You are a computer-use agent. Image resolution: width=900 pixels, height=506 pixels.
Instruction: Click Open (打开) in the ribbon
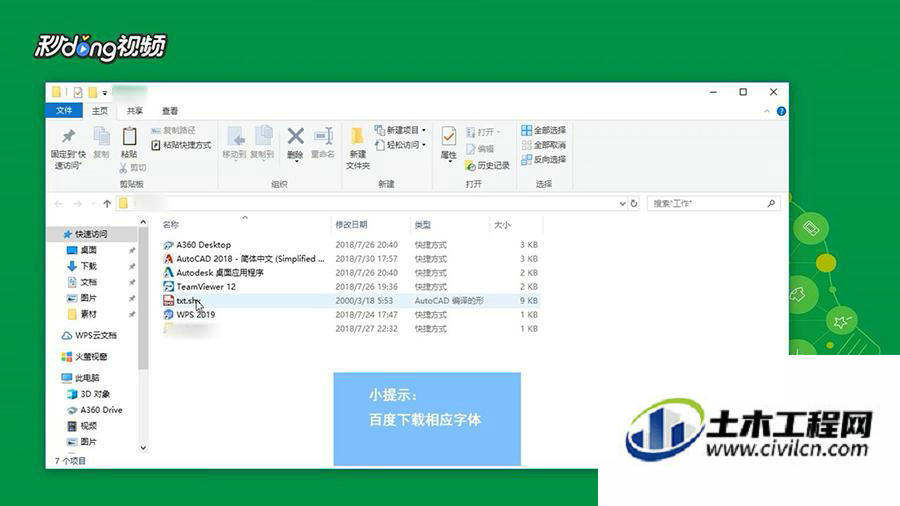483,132
